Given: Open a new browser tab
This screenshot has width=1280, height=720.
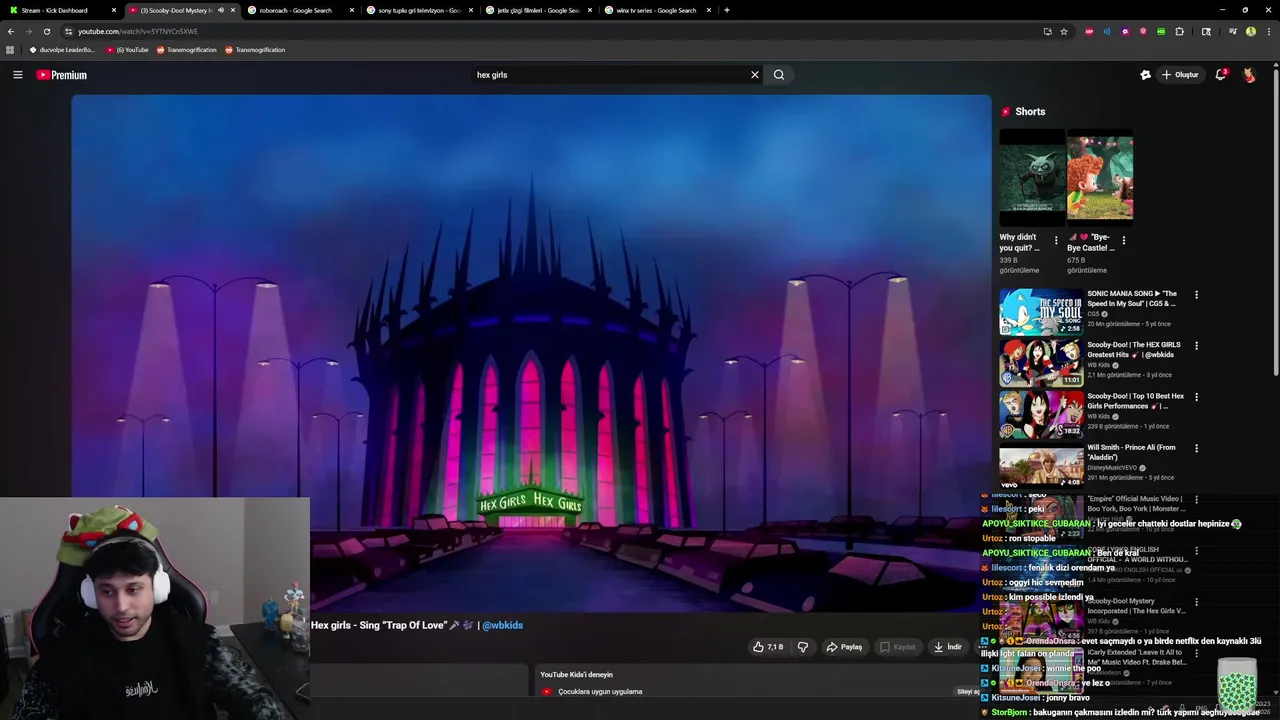Looking at the screenshot, I should 727,10.
